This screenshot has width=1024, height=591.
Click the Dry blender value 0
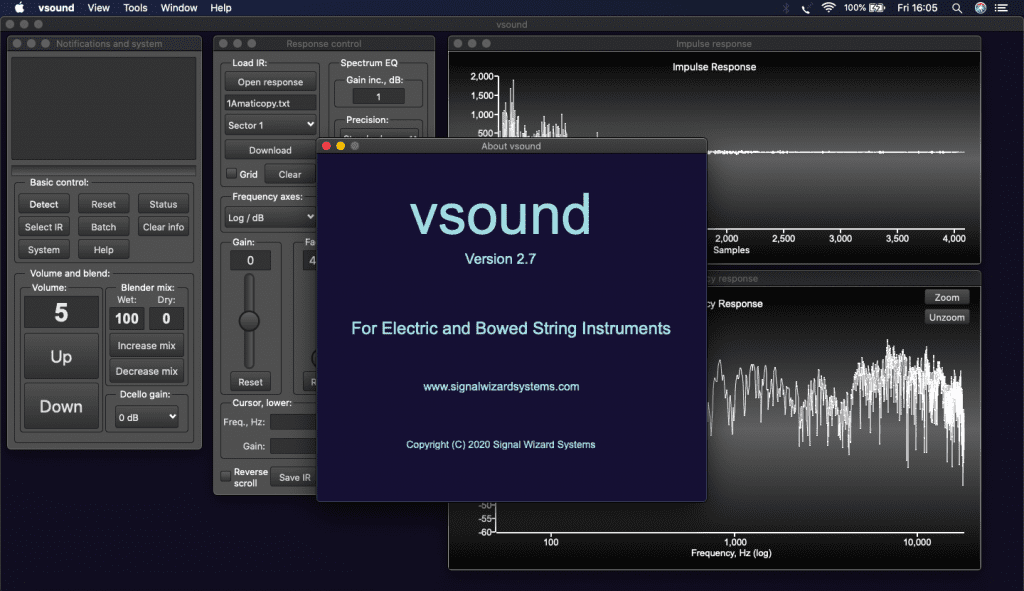point(166,318)
